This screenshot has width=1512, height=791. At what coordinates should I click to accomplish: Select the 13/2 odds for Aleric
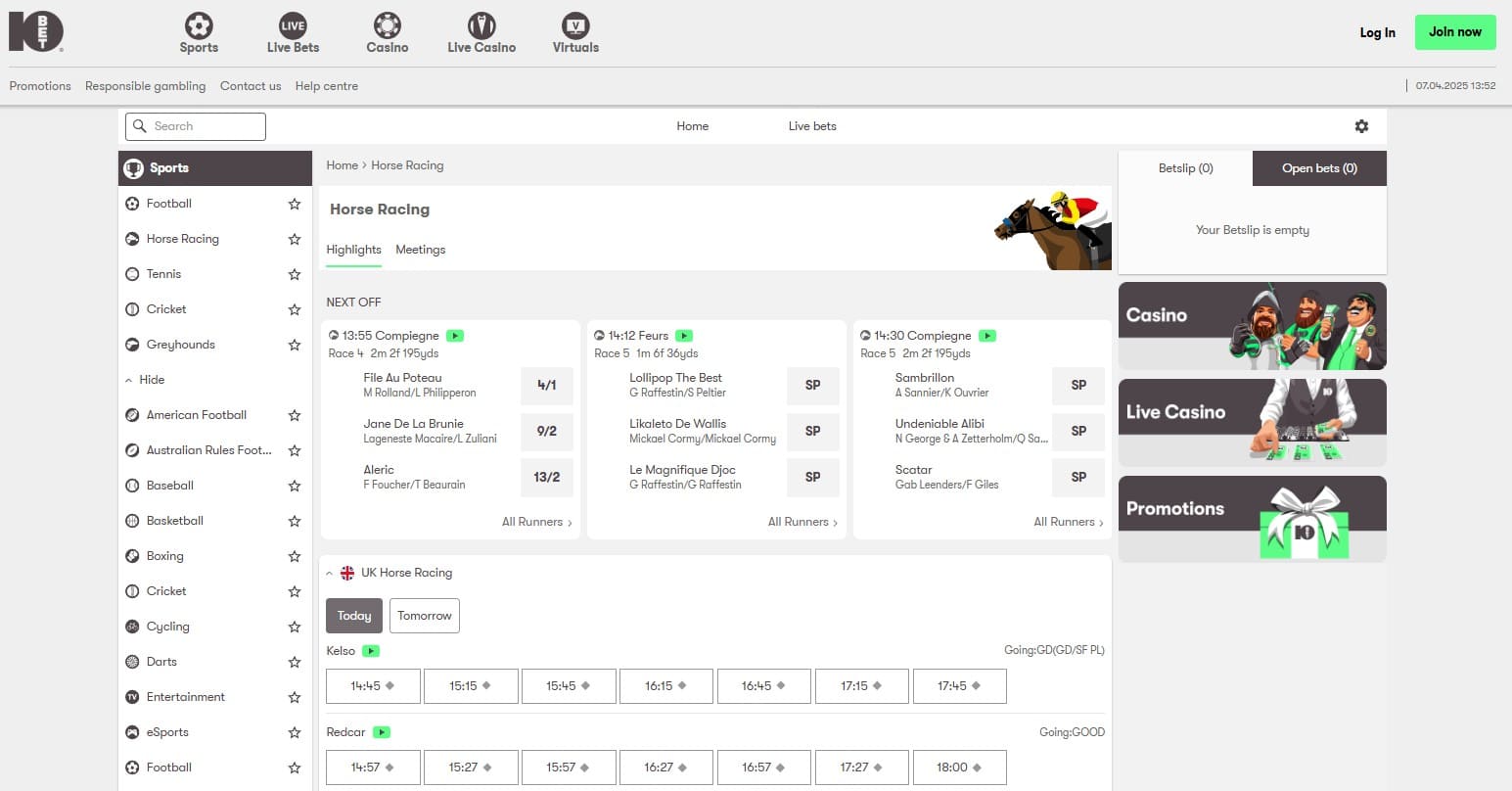pos(547,478)
